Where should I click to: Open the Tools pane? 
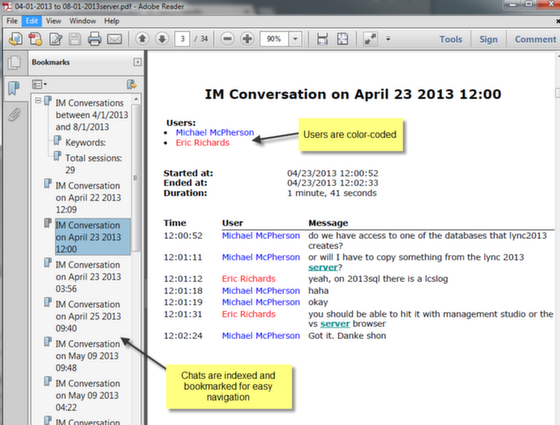click(x=451, y=39)
